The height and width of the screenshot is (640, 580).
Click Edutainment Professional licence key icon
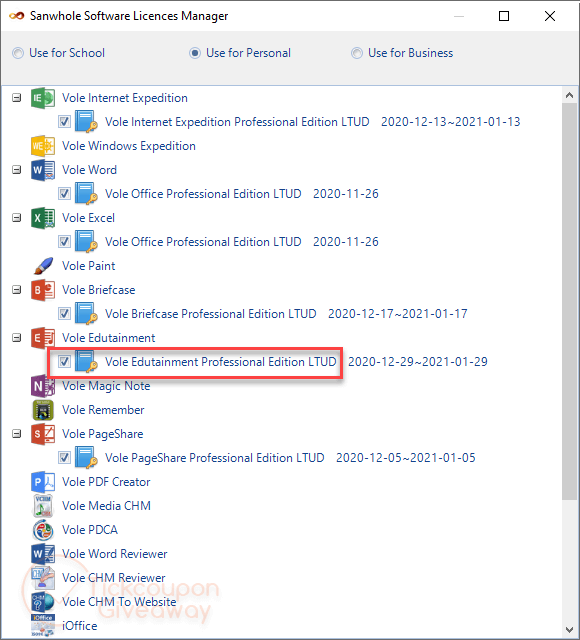point(87,362)
